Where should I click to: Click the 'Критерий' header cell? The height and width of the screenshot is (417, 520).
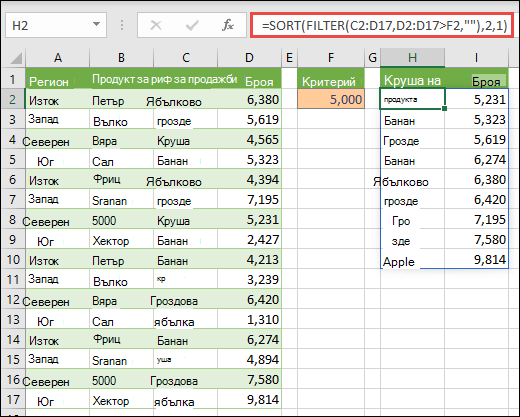pos(331,79)
